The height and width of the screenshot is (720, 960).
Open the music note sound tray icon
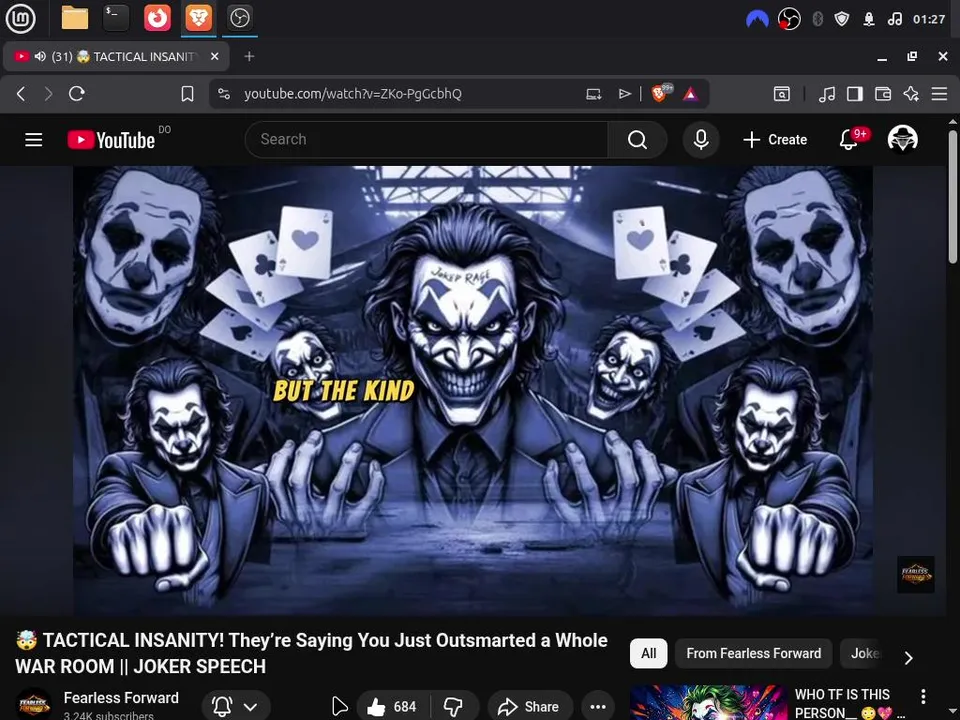point(894,19)
